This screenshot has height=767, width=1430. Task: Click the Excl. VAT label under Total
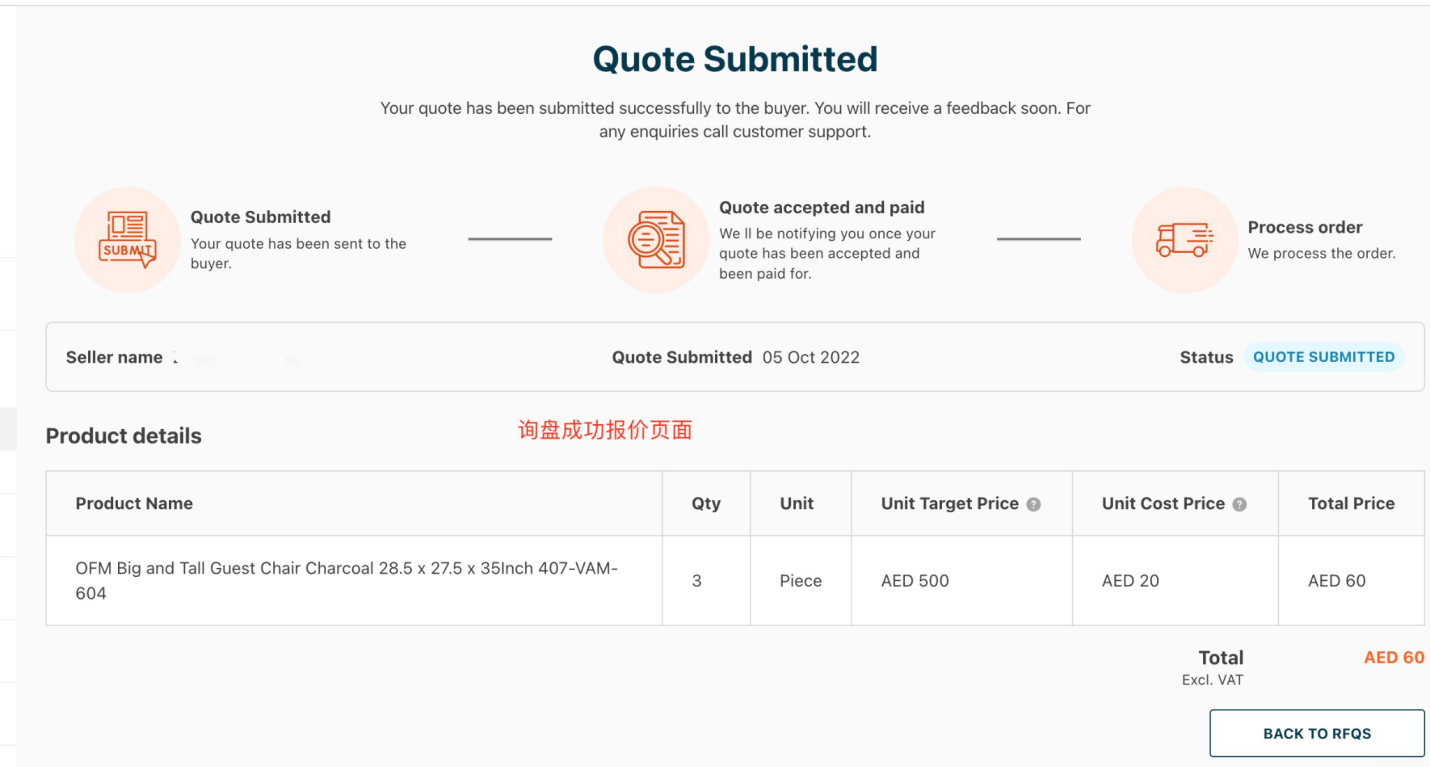click(1211, 679)
